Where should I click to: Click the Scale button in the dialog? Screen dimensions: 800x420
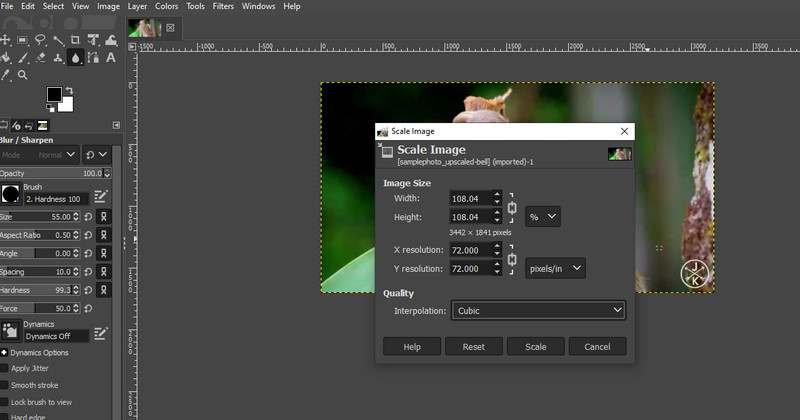pyautogui.click(x=536, y=346)
